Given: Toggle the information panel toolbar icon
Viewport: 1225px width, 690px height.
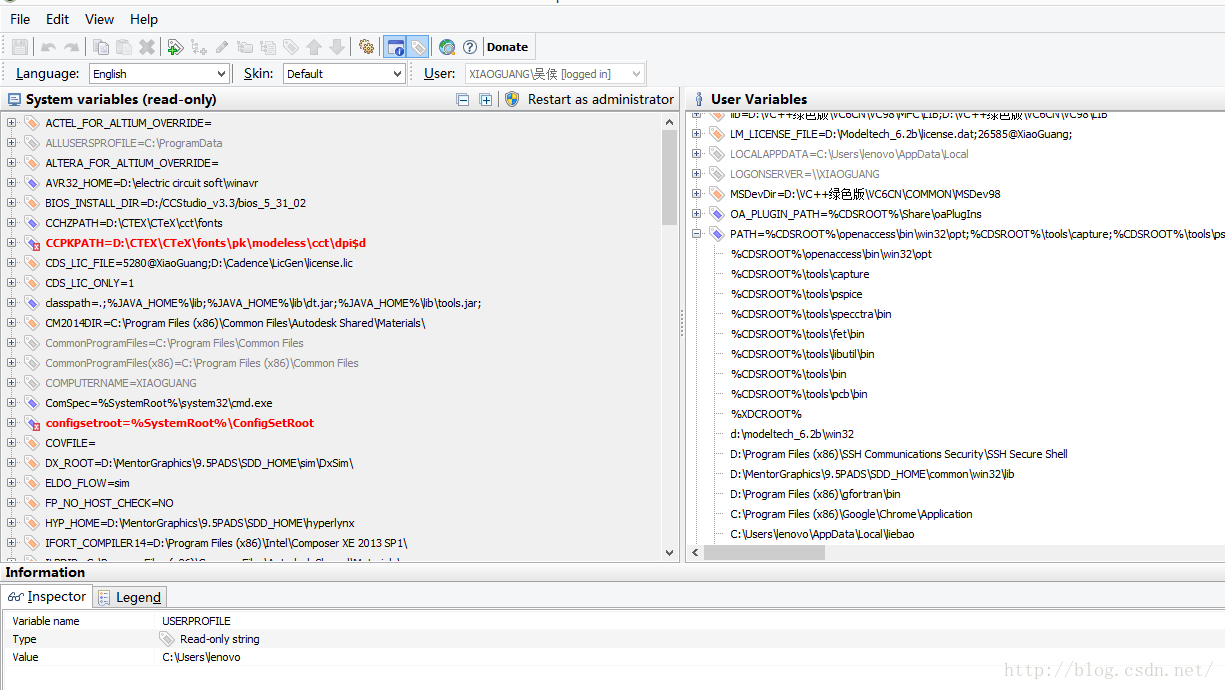Looking at the screenshot, I should tap(395, 47).
